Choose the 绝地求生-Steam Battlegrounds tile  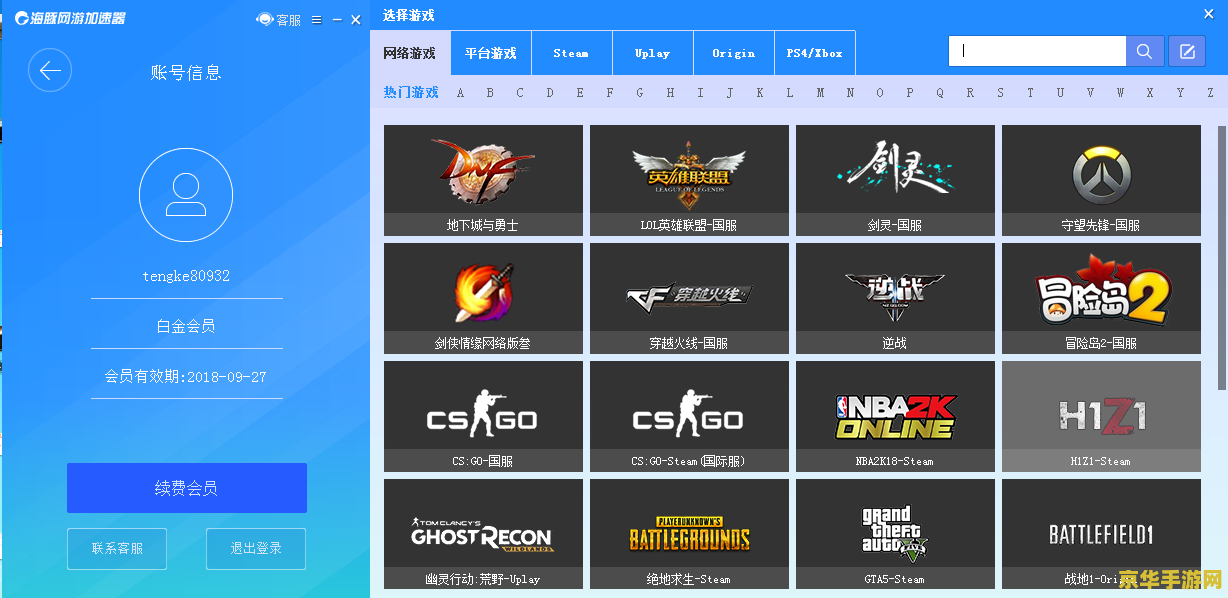(689, 534)
